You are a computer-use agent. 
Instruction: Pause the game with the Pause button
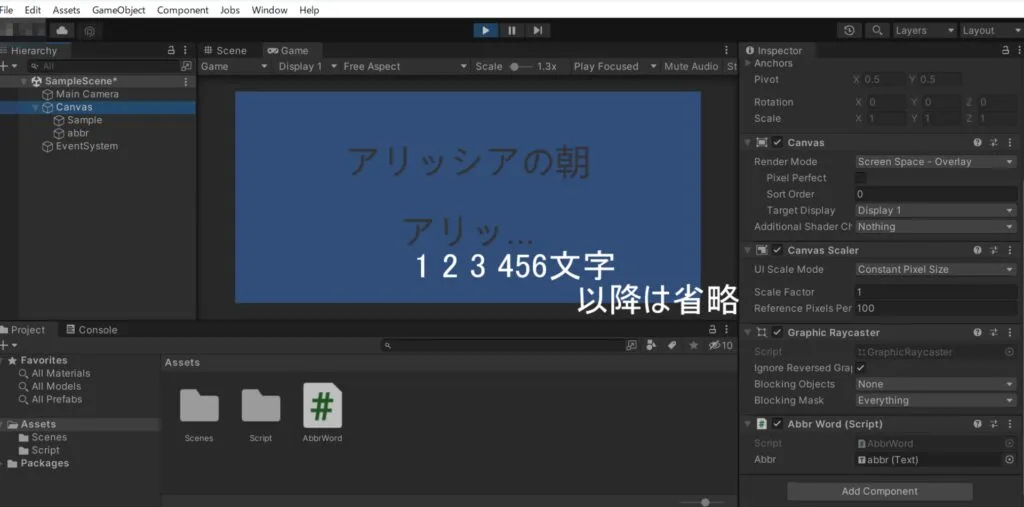(x=512, y=30)
